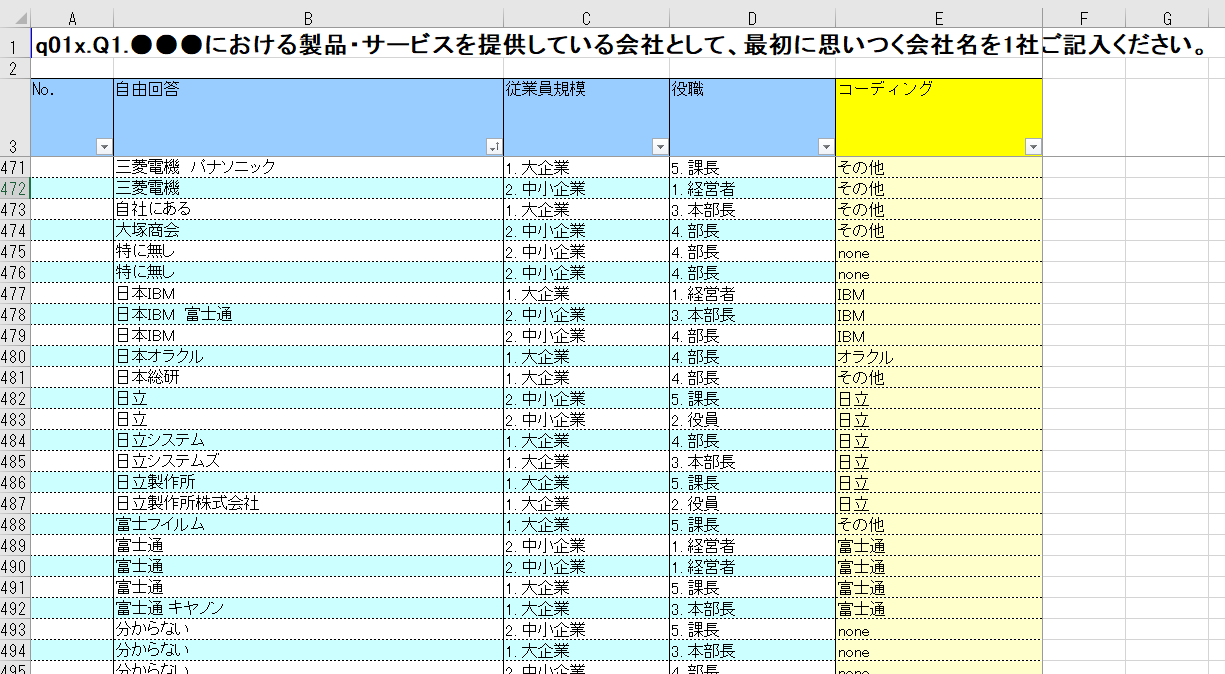Select cell 日立システム in row 484
The height and width of the screenshot is (674, 1225).
(x=308, y=440)
